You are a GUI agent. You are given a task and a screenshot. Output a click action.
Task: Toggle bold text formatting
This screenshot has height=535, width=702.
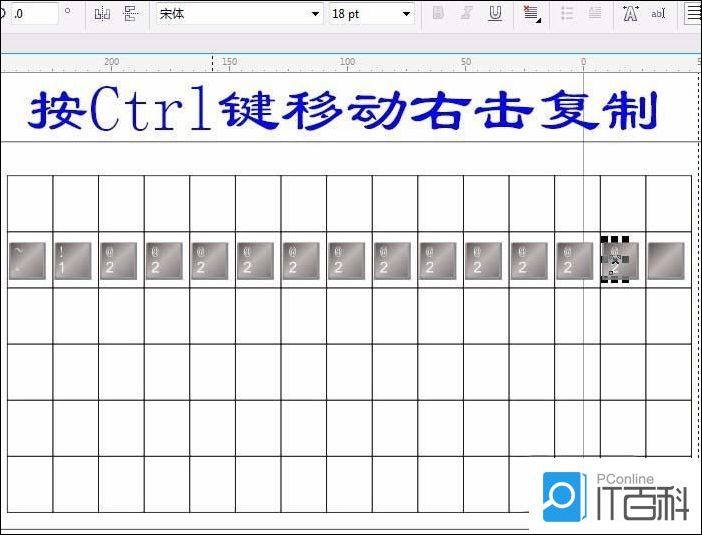point(438,14)
